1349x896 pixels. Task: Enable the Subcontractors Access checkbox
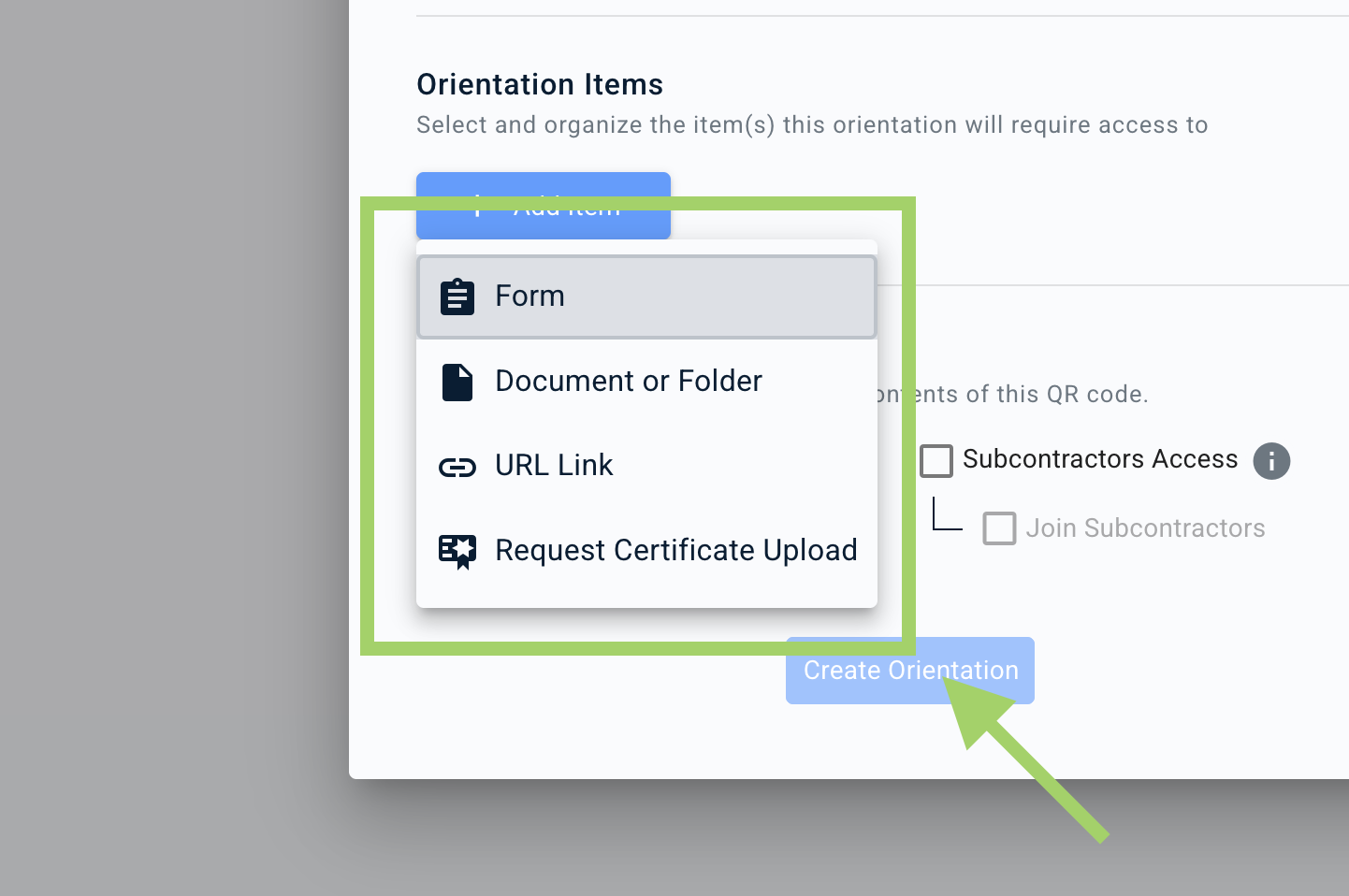coord(936,461)
